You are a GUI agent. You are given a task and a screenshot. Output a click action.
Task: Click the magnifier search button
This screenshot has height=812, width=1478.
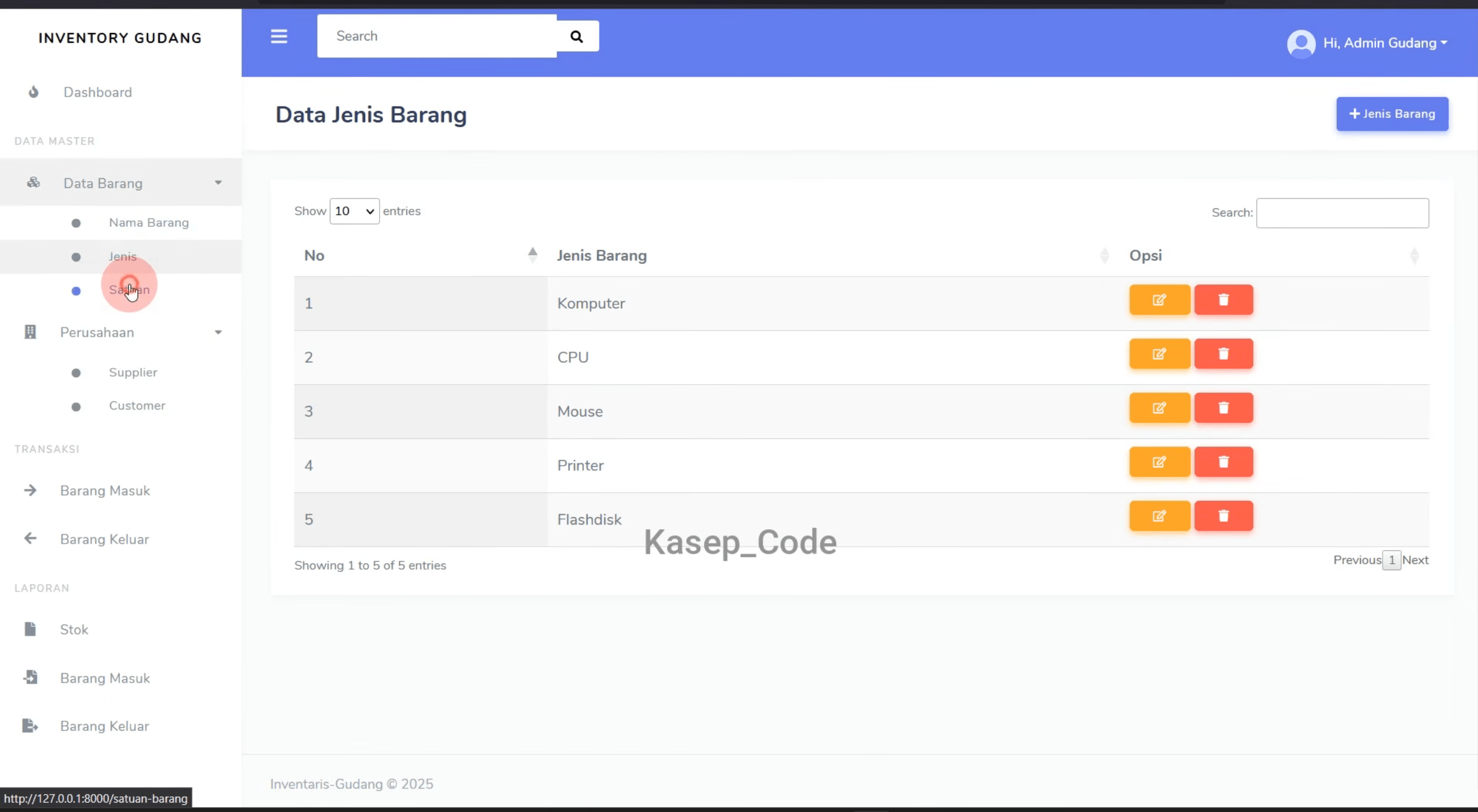click(577, 36)
